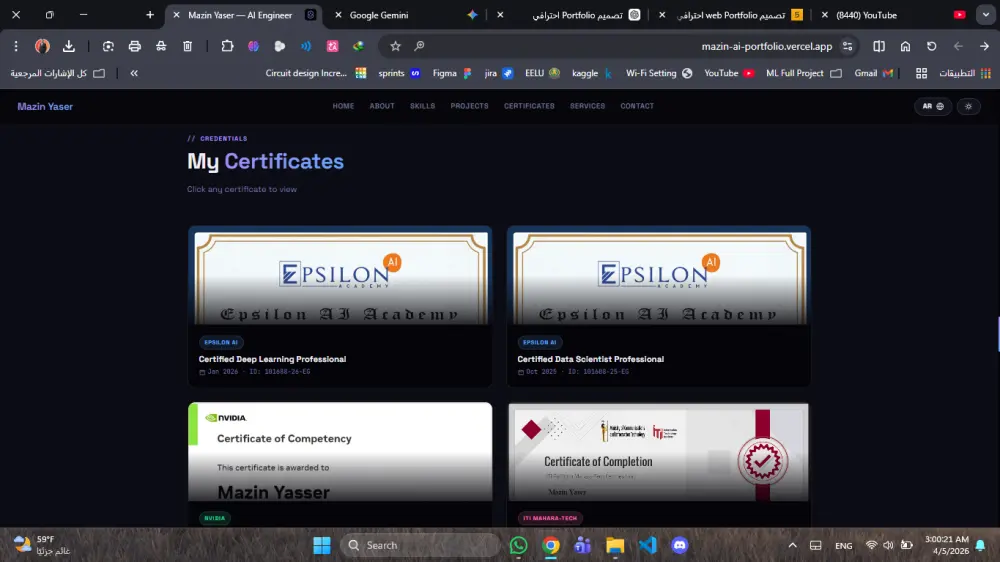Go to CONTACT in site navigation
The image size is (1000, 562).
(637, 106)
